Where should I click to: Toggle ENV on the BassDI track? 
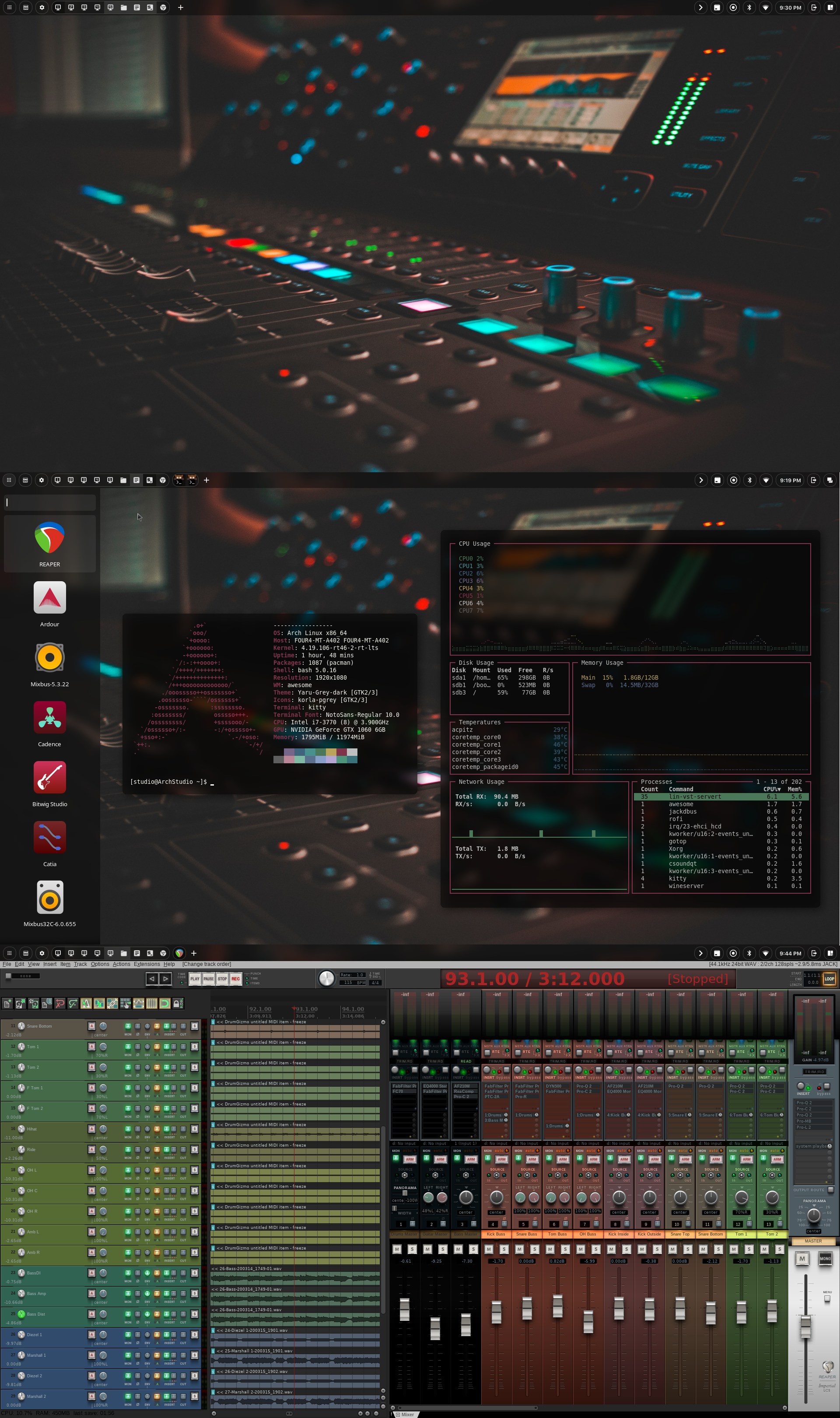click(147, 1273)
